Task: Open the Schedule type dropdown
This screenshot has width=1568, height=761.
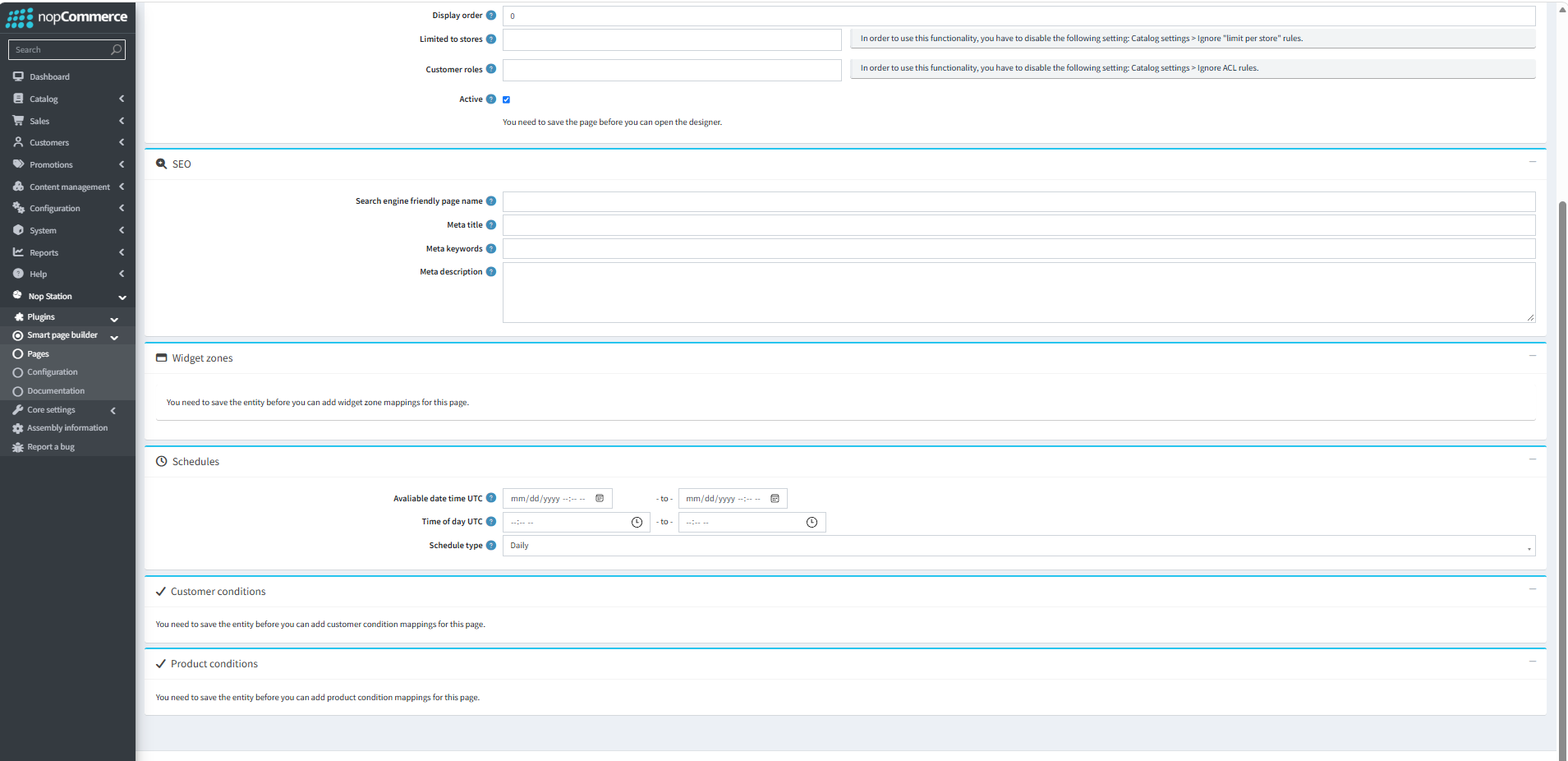Action: pos(1019,546)
